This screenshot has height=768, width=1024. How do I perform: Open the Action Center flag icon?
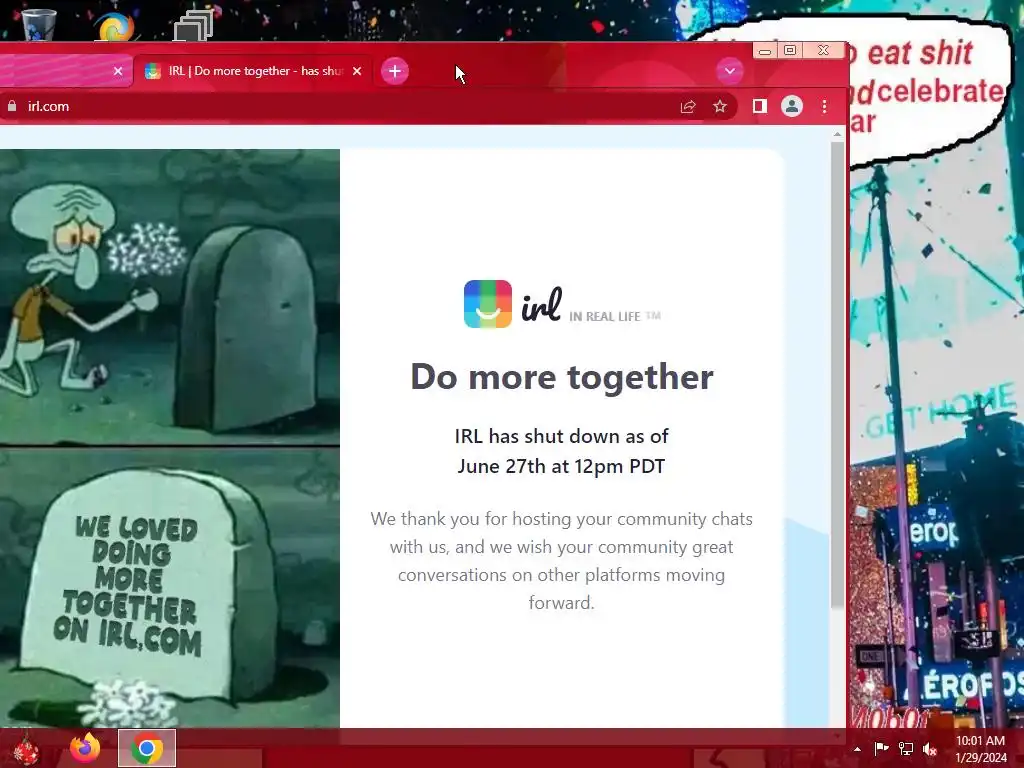[881, 749]
